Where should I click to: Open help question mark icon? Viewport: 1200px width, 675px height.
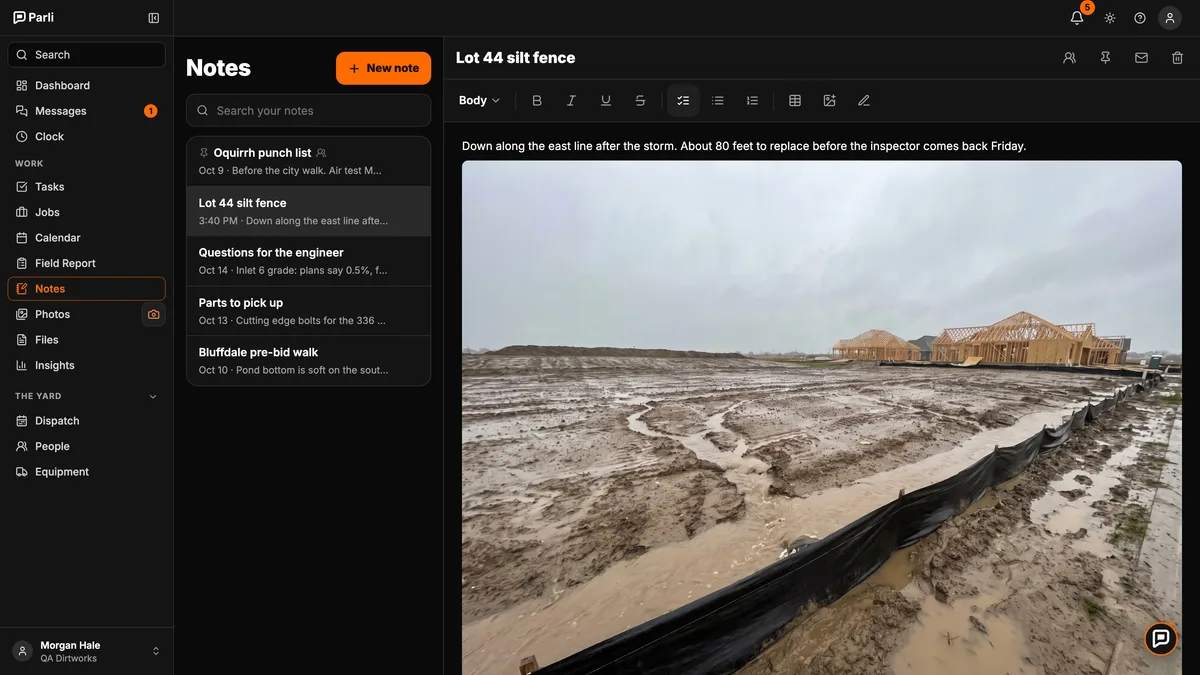(1140, 18)
